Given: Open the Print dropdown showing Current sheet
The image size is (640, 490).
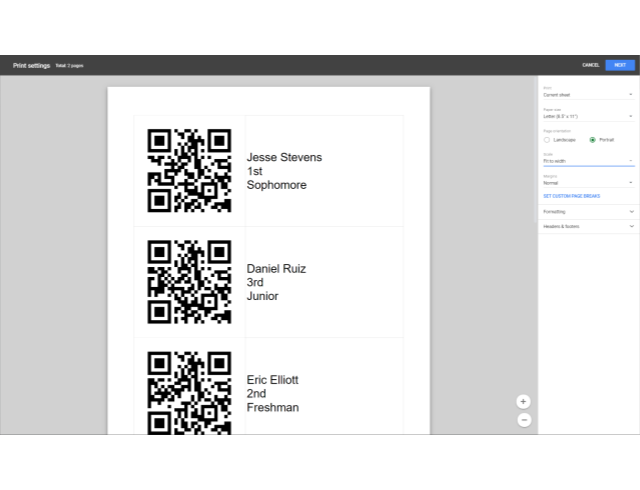Looking at the screenshot, I should 589,95.
